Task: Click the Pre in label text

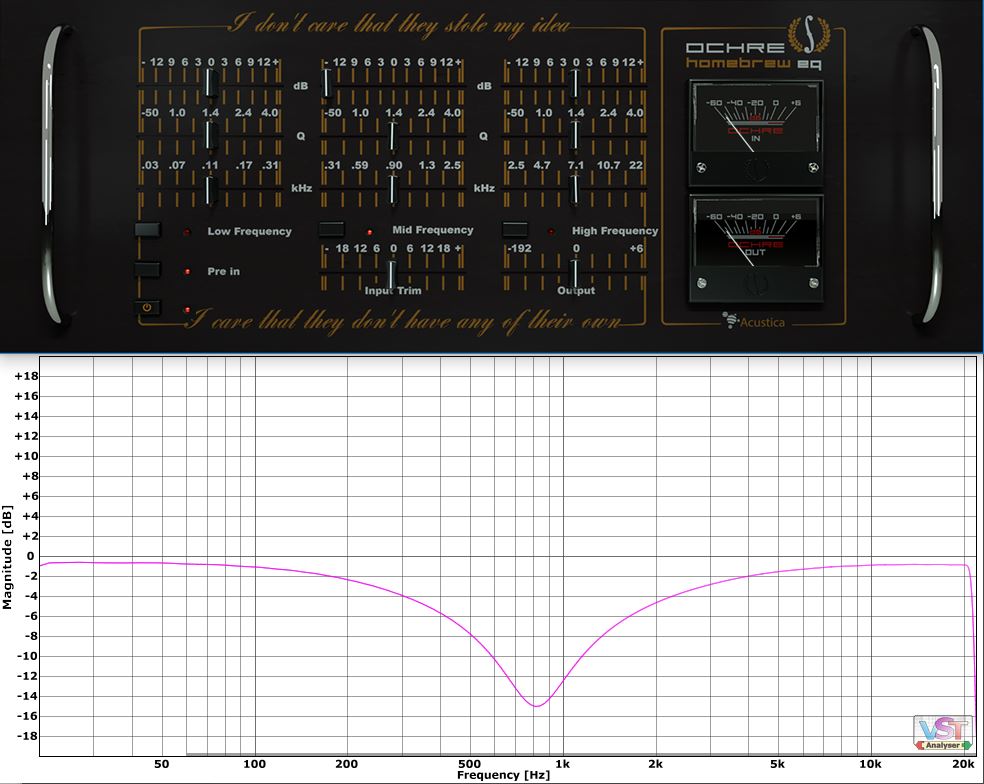Action: [x=223, y=271]
